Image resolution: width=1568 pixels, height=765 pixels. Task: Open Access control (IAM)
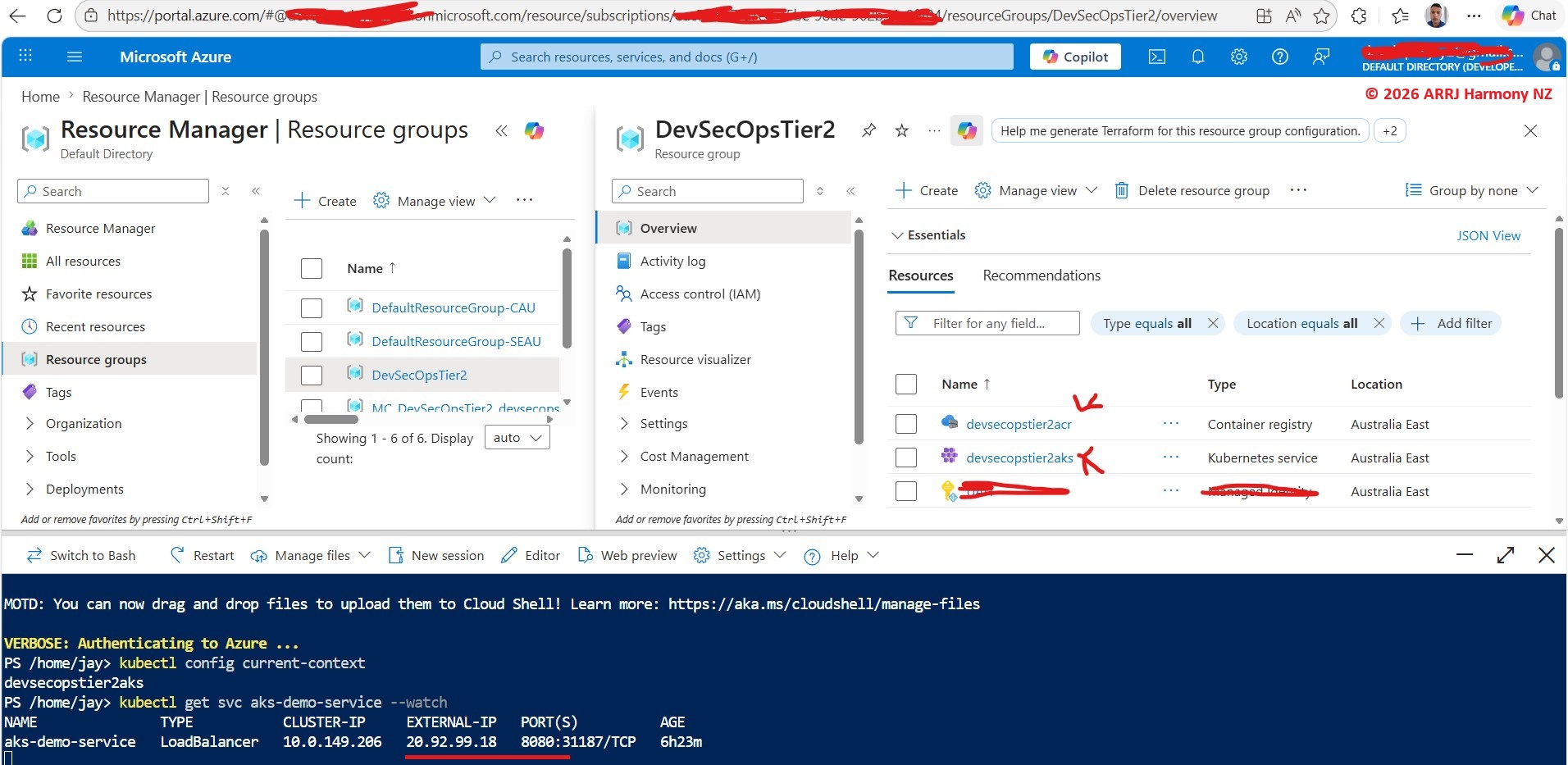pos(700,294)
